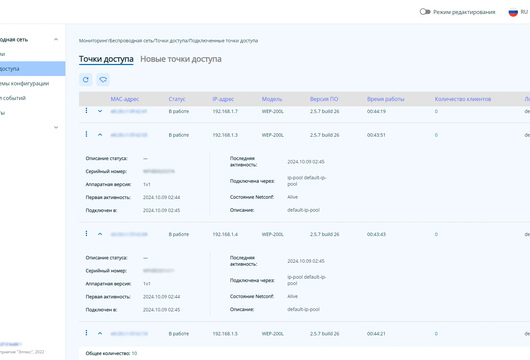Click 2.5.7 build 26 version in row 192.168.1.3

324,135
